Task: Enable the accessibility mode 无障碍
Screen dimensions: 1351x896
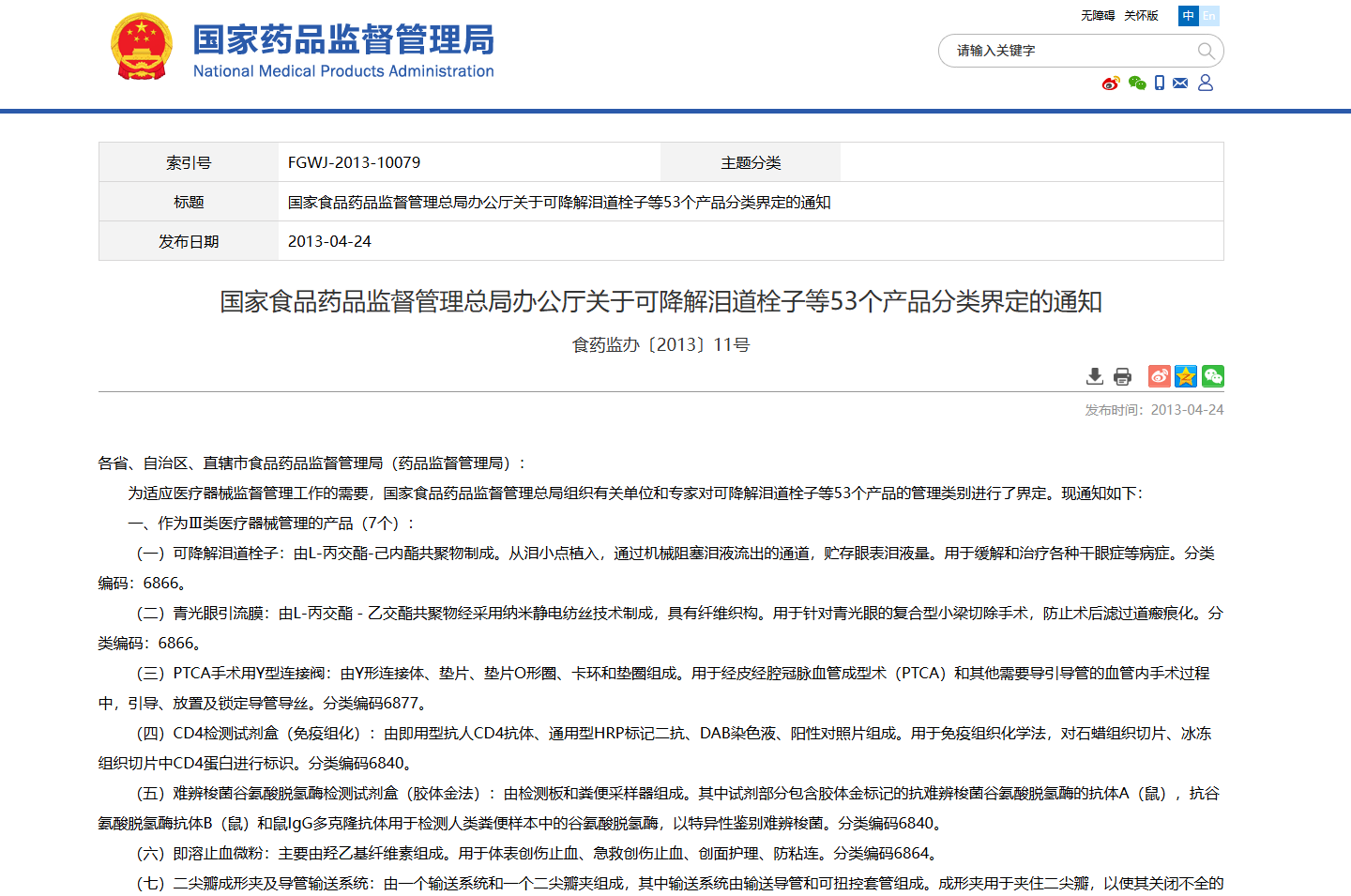Action: click(x=1098, y=16)
